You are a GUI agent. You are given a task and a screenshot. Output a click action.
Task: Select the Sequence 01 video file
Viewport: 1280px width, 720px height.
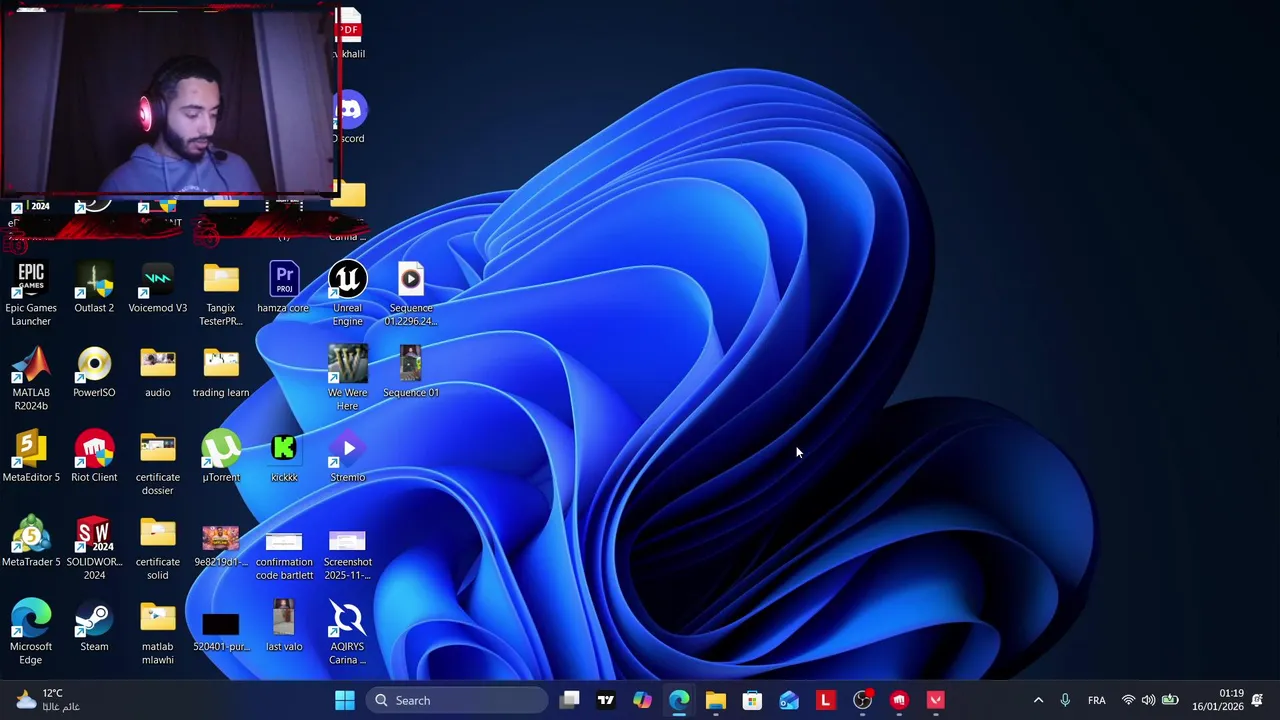411,372
